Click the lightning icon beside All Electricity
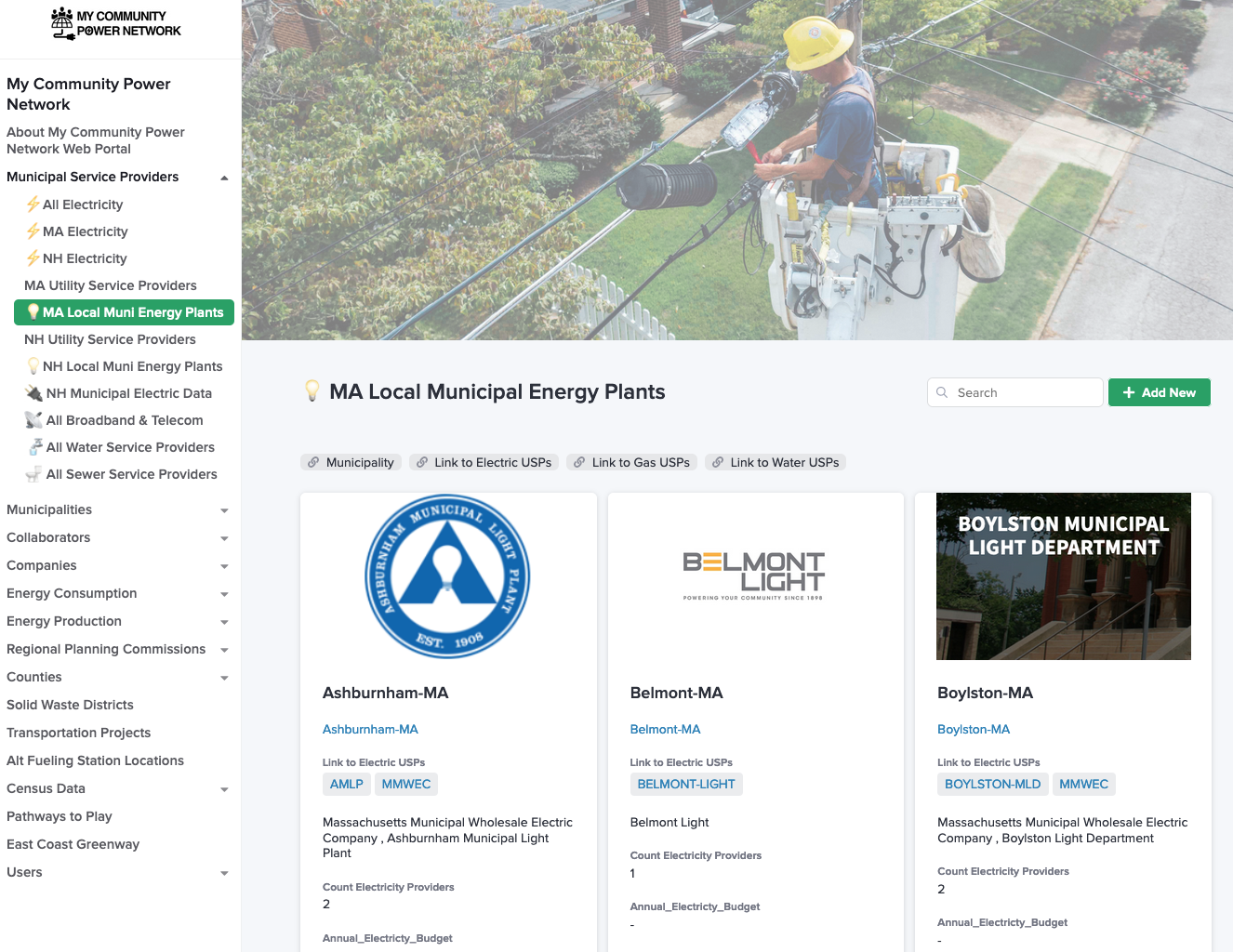 pyautogui.click(x=33, y=205)
